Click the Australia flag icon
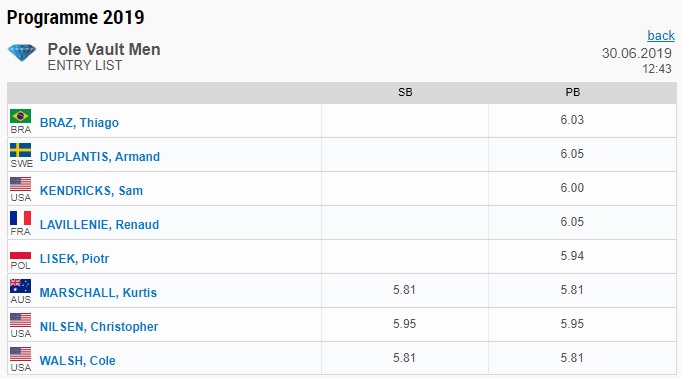681x379 pixels. 20,286
